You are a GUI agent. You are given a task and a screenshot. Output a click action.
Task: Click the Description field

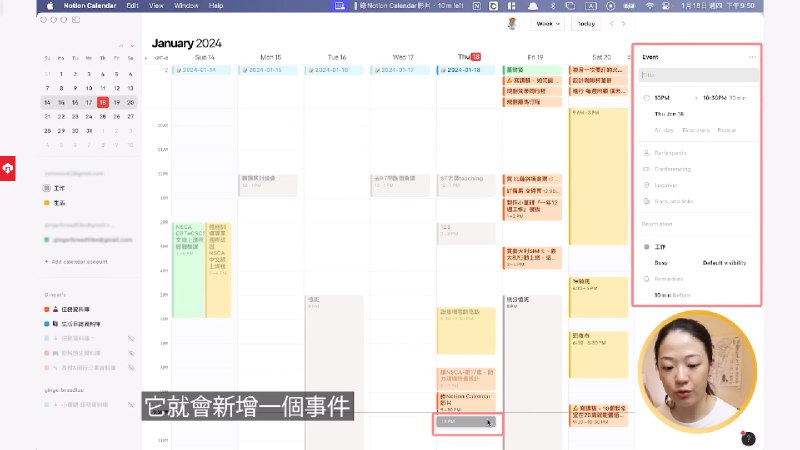click(x=657, y=224)
